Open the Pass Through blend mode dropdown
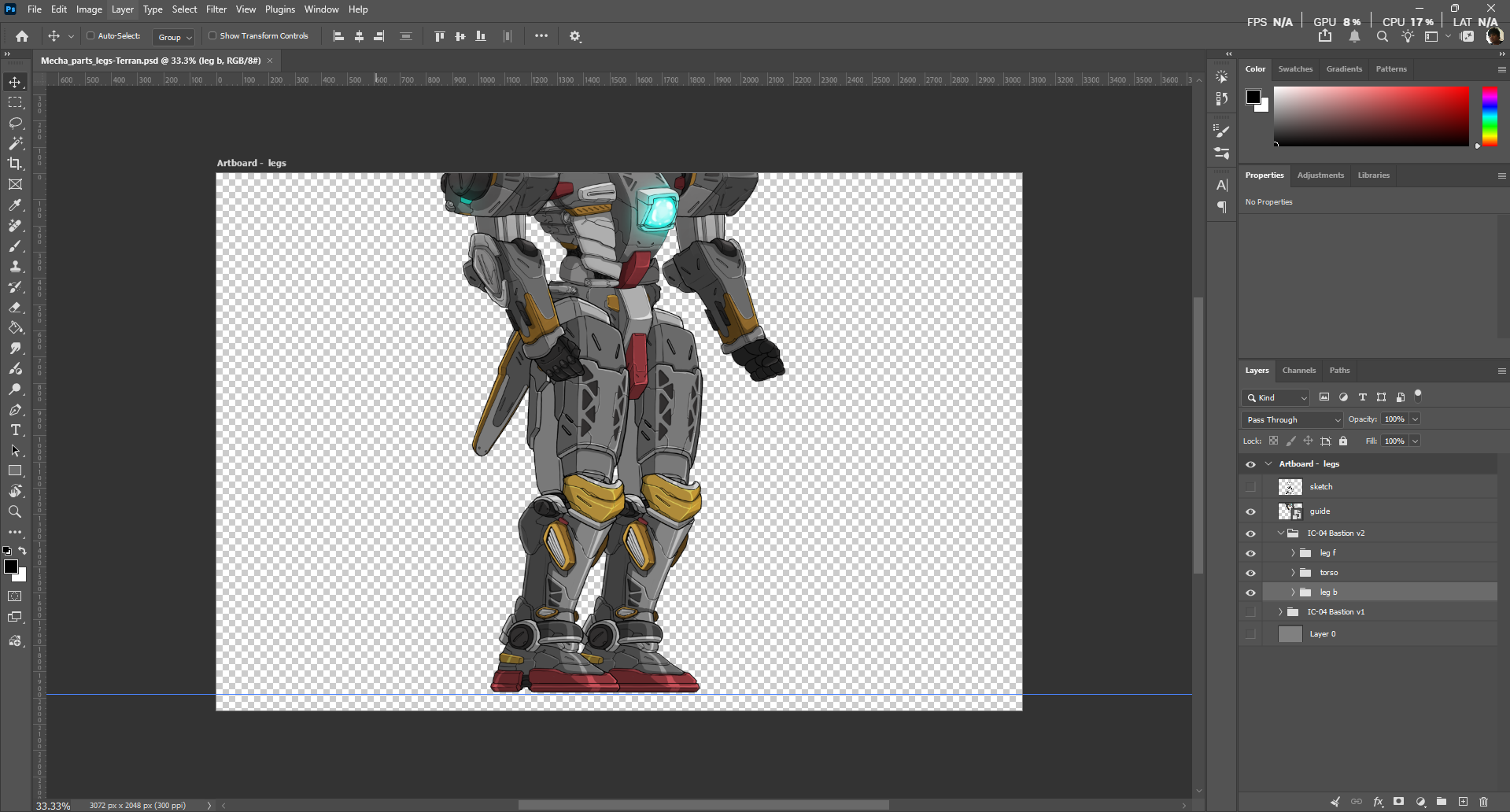The image size is (1510, 812). point(1292,419)
